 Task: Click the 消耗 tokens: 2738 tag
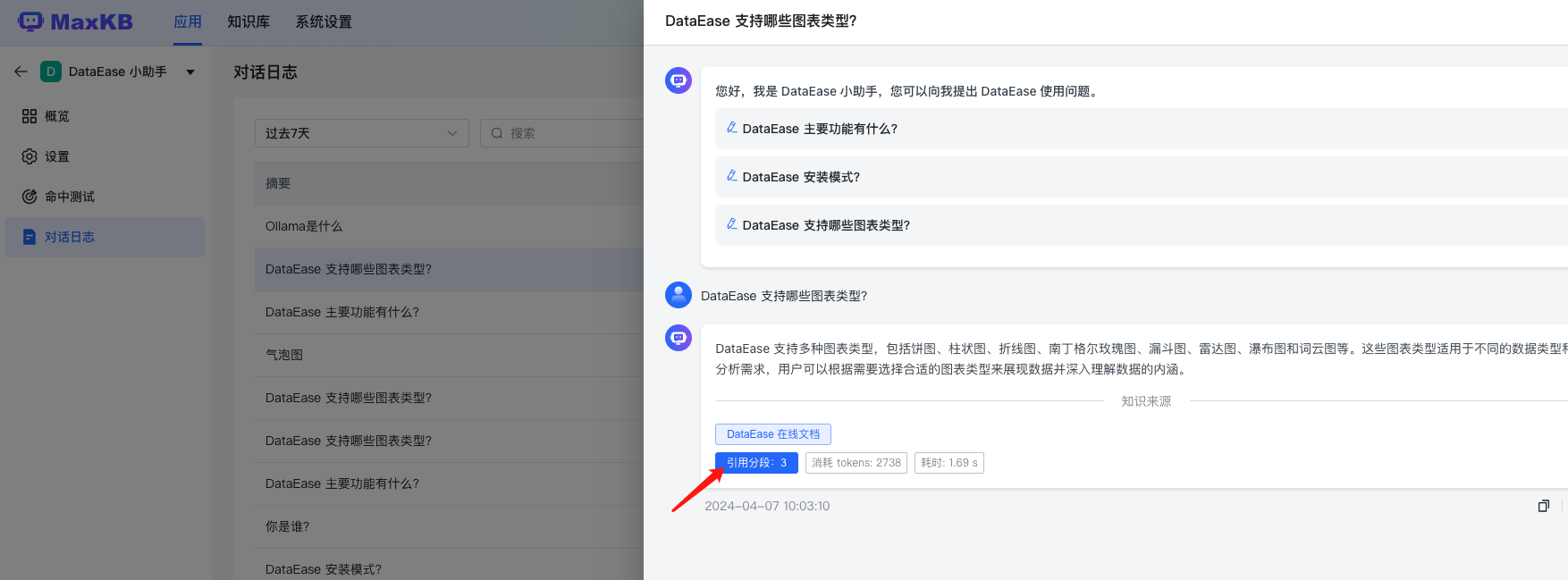[856, 463]
